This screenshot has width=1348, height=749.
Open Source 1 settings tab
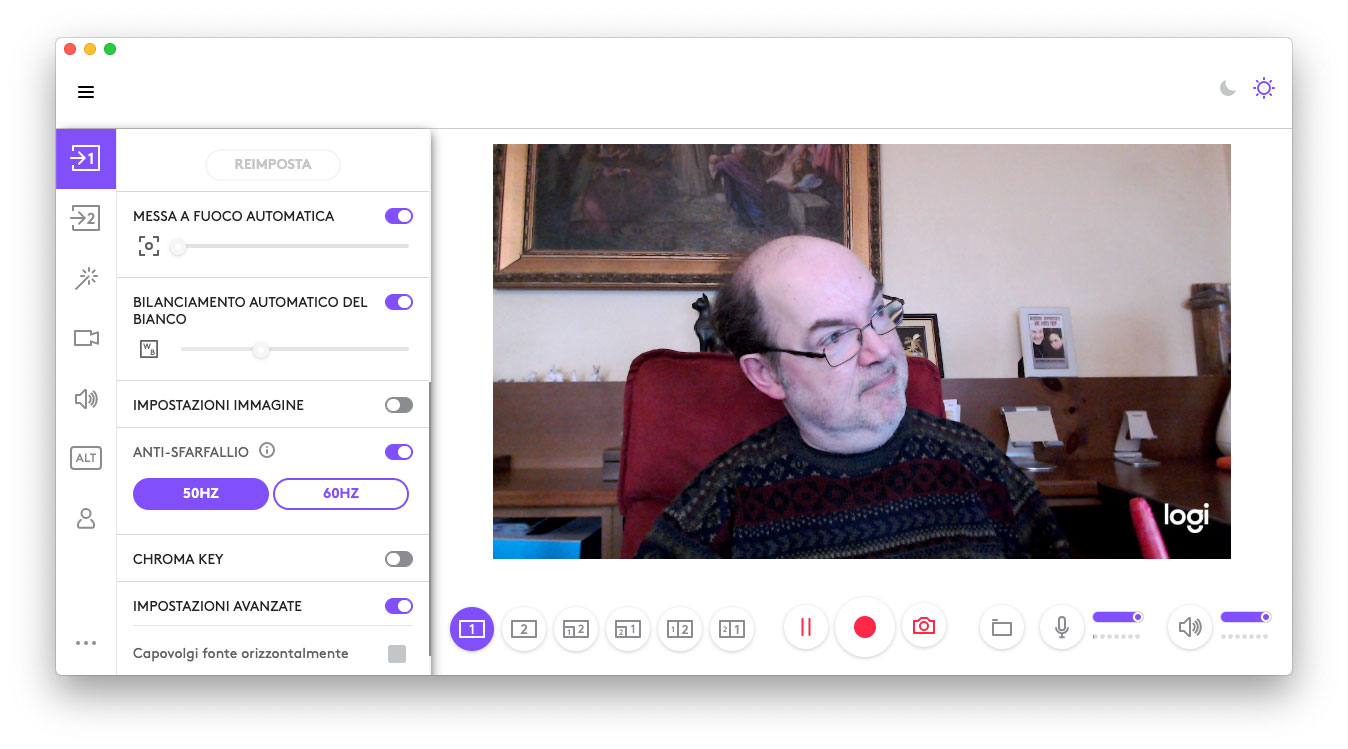[x=86, y=158]
